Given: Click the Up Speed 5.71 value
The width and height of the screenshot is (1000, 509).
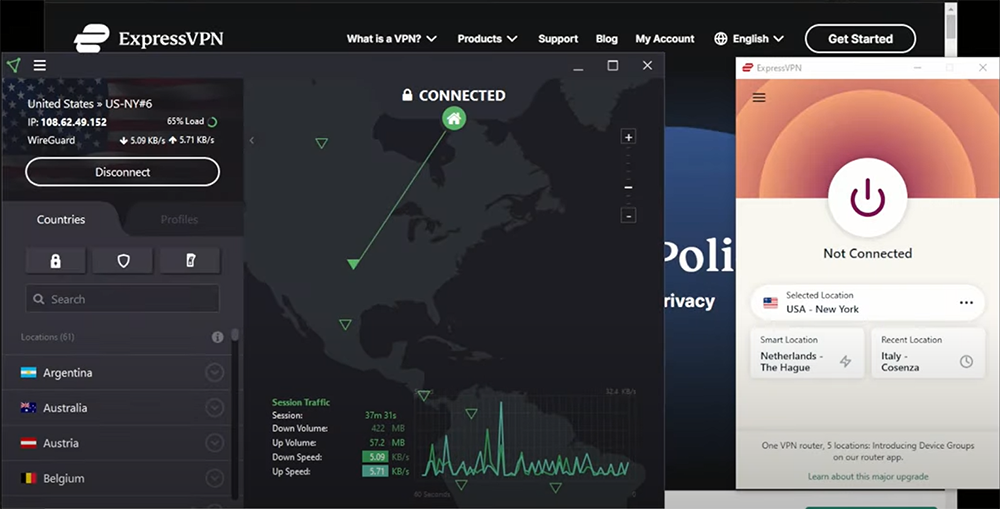Looking at the screenshot, I should pos(376,472).
